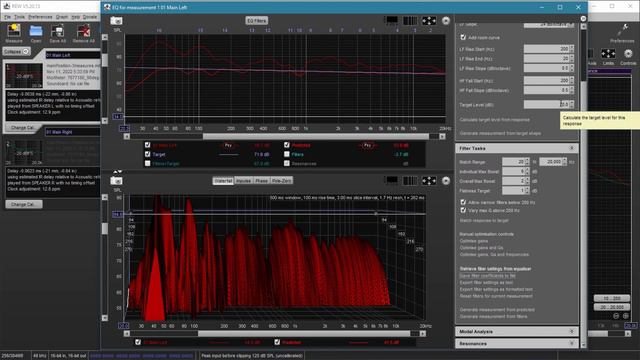Enable Filters trace checkbox
Viewport: 640px width, 360px height.
tap(287, 154)
